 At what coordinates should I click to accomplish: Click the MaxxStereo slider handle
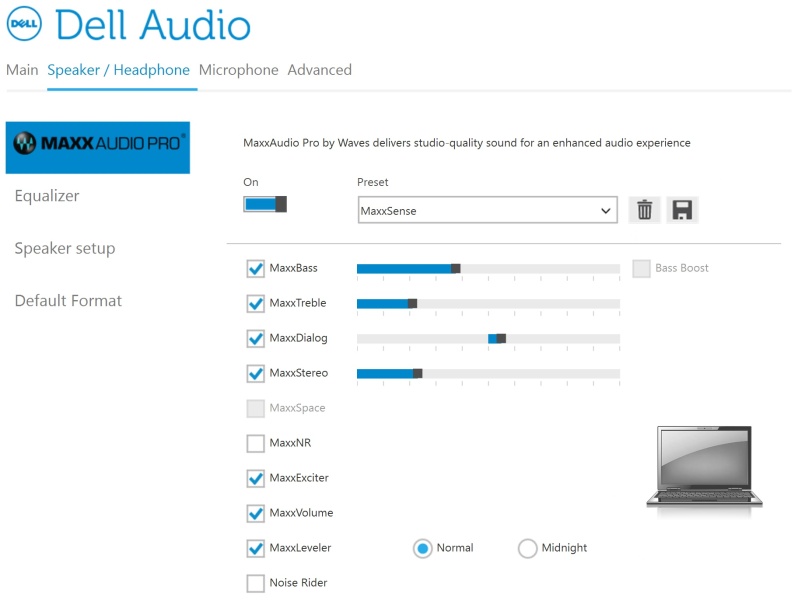click(x=417, y=373)
